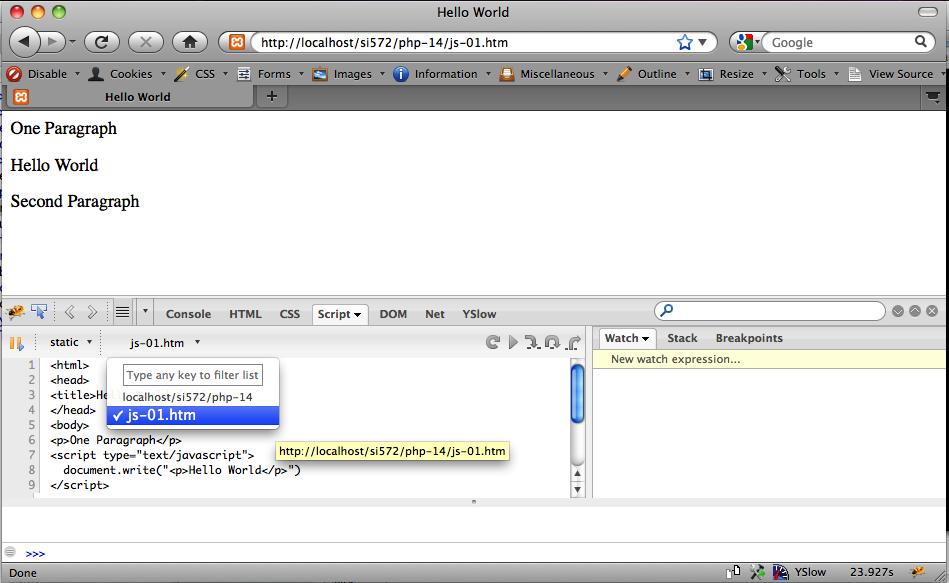The image size is (949, 583).
Task: Bookmark this page with the star
Action: pyautogui.click(x=685, y=42)
